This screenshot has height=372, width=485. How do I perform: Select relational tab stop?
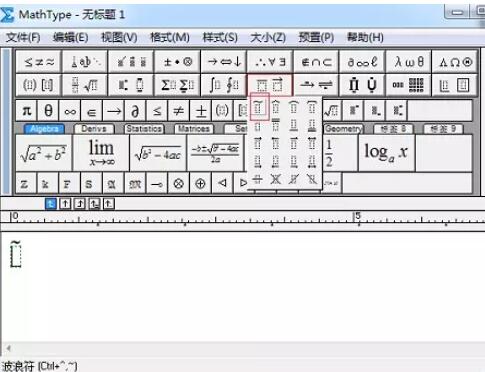[94, 203]
